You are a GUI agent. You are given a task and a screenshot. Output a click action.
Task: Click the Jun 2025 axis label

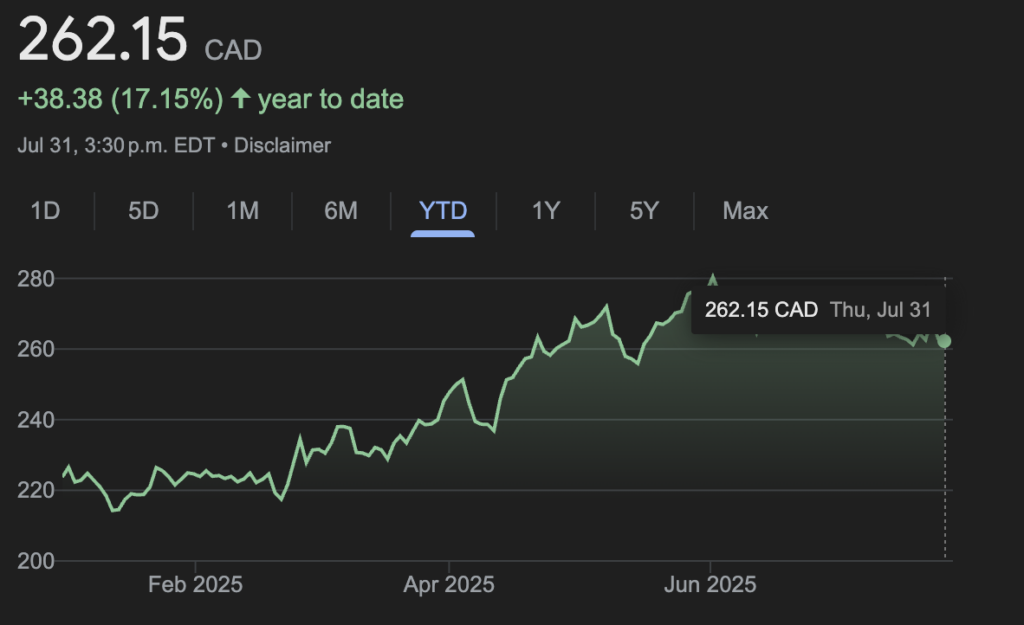point(710,585)
